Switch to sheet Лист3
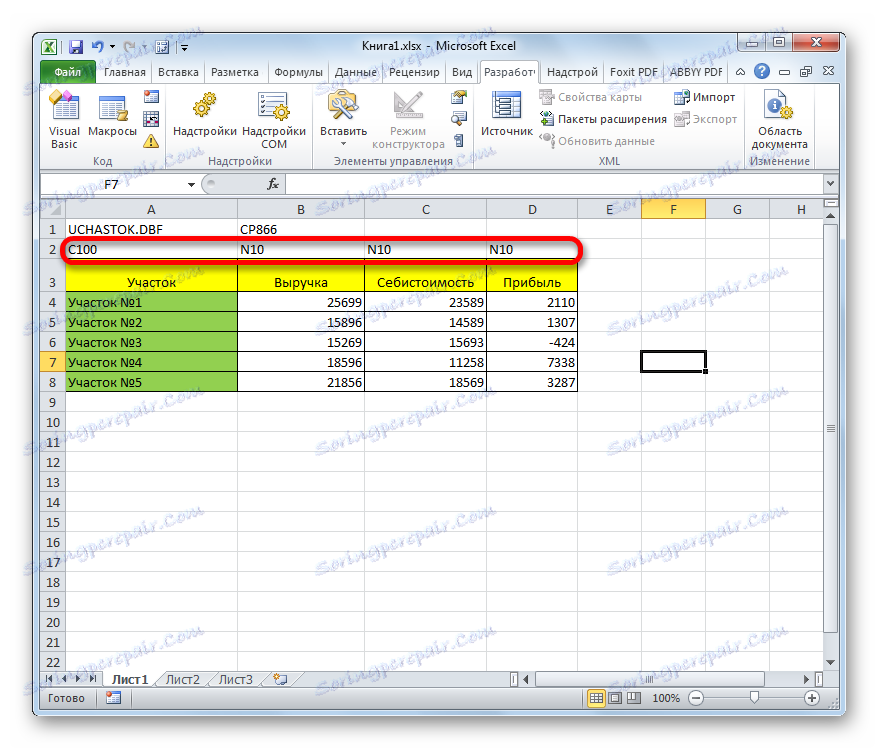 [x=235, y=679]
